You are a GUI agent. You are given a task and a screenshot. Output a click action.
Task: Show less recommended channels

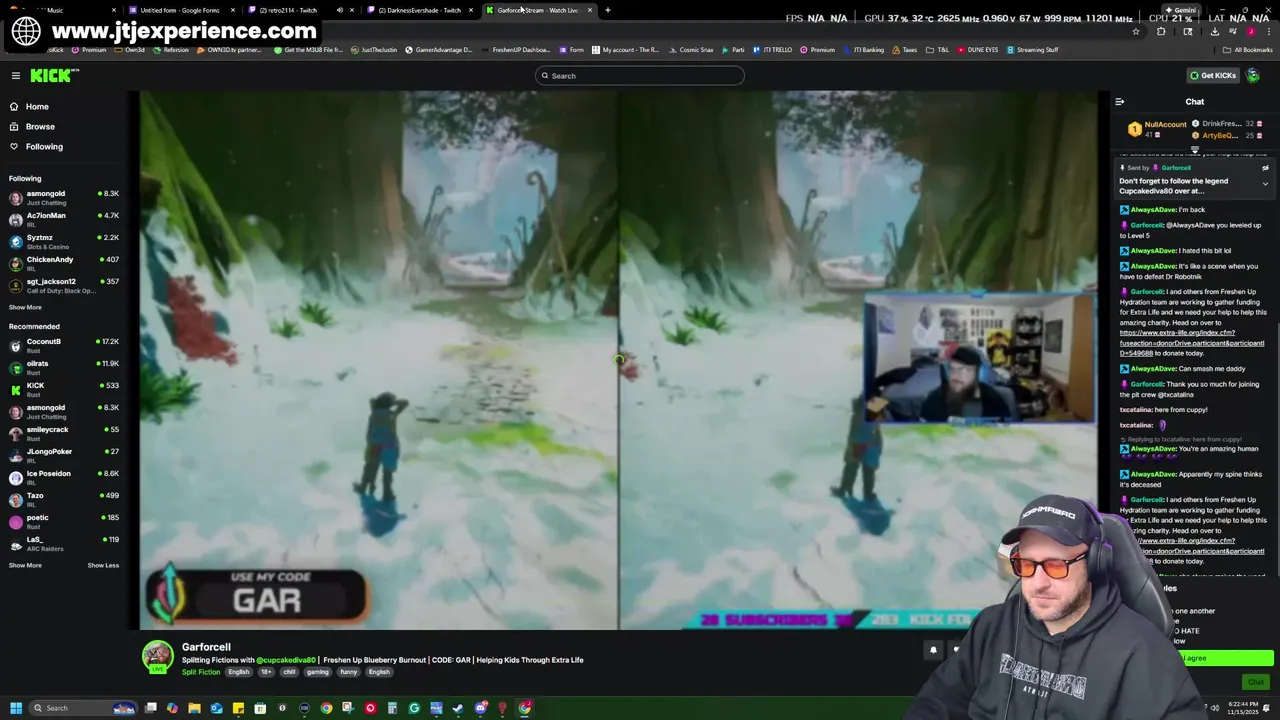(x=103, y=566)
